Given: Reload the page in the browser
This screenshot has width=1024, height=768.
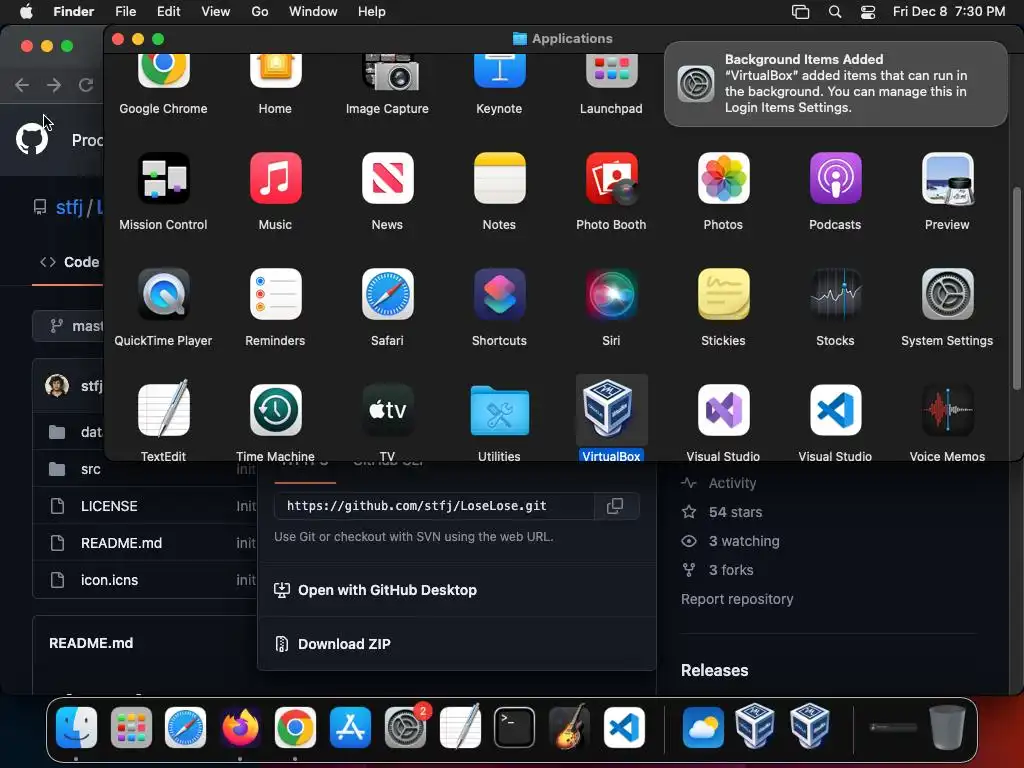Looking at the screenshot, I should tap(86, 85).
